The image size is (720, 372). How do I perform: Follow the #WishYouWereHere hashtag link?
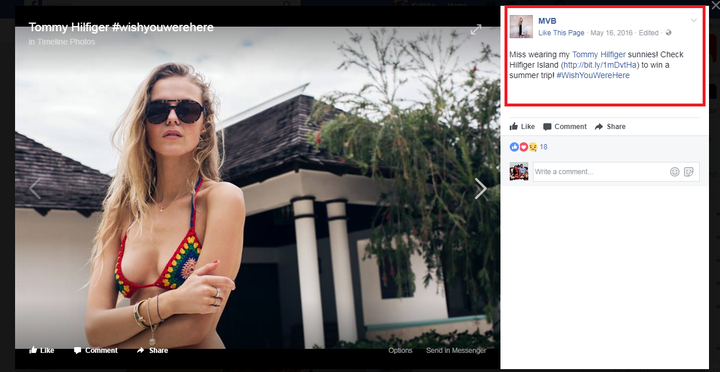[593, 75]
